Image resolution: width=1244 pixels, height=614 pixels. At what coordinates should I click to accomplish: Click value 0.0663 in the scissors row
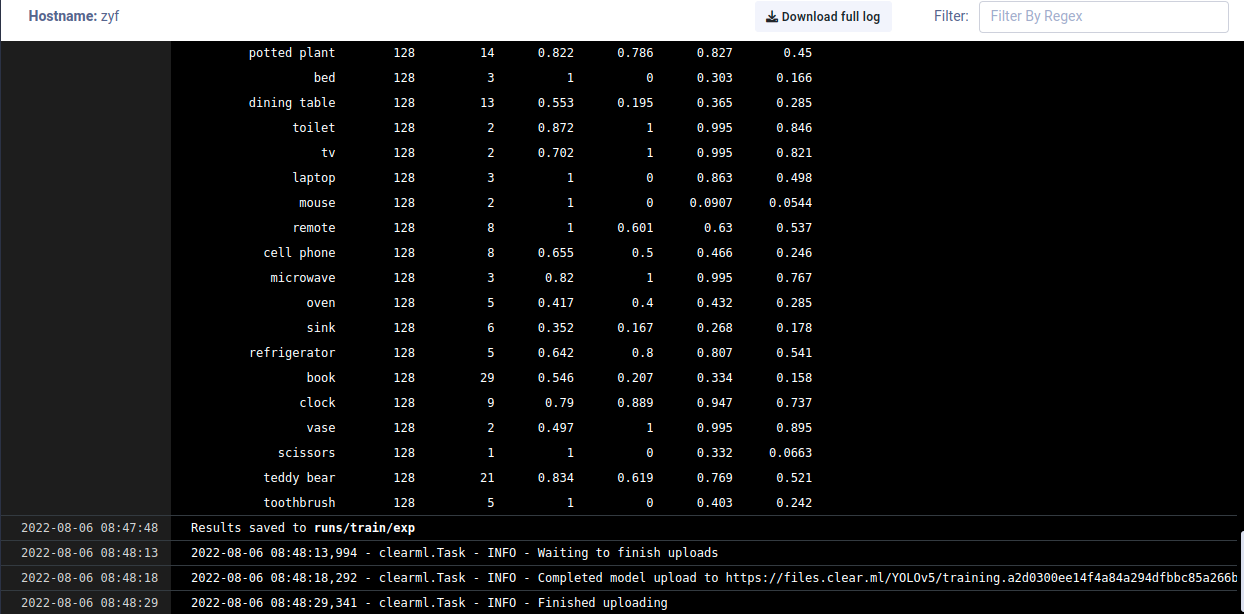click(791, 453)
